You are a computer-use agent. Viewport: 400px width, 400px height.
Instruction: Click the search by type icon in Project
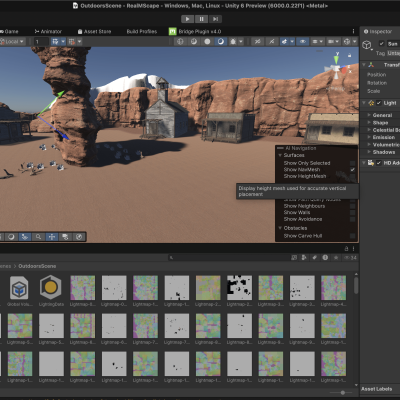click(304, 257)
